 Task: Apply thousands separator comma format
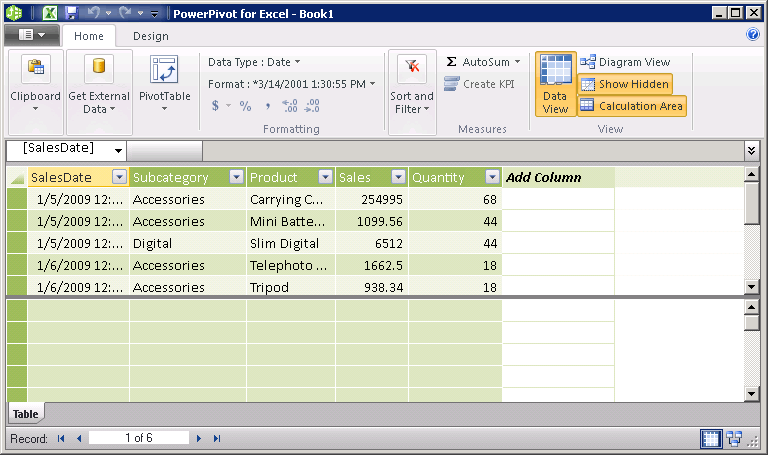[267, 106]
